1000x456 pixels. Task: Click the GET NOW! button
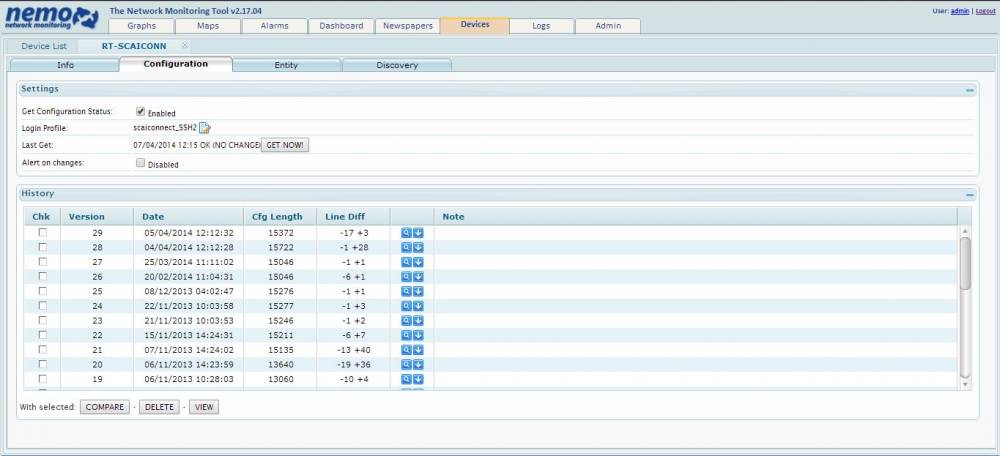tap(285, 145)
